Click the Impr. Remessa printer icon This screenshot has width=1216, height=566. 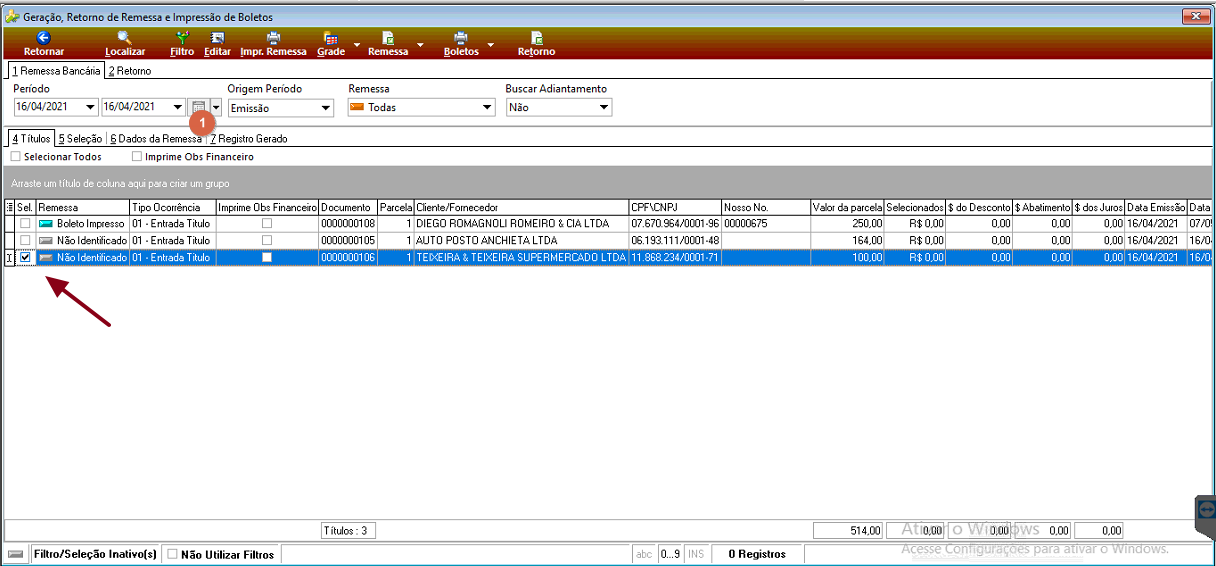273,37
